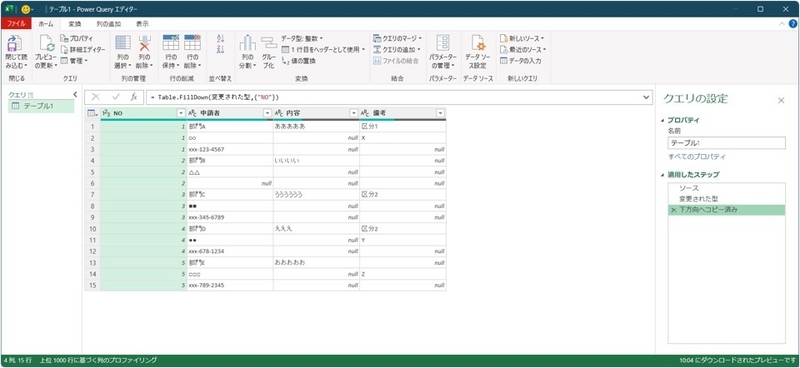The image size is (800, 368).
Task: Click cell xxx-789-2345 in row 15
Action: pyautogui.click(x=230, y=285)
